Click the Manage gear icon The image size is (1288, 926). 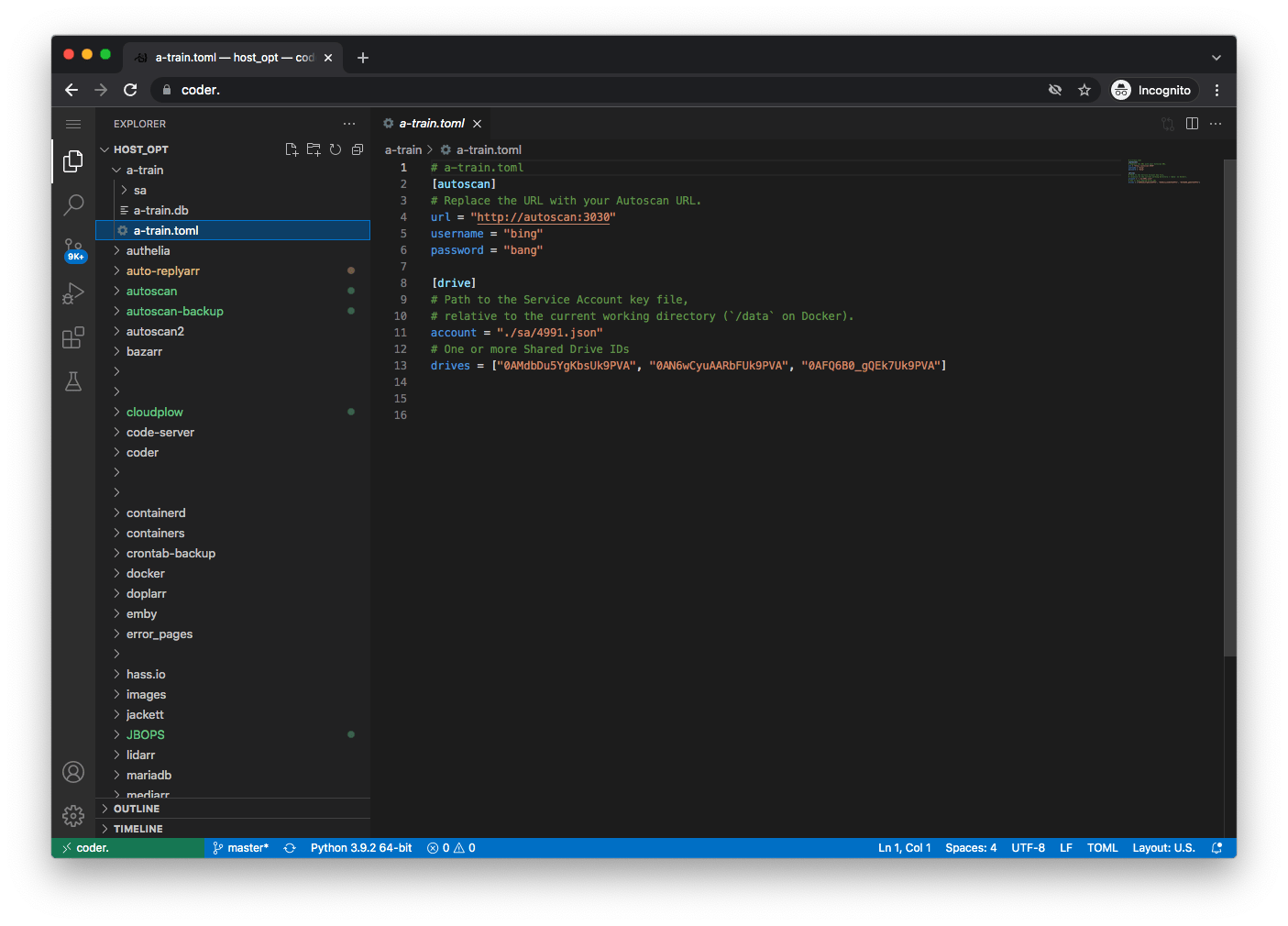(73, 815)
